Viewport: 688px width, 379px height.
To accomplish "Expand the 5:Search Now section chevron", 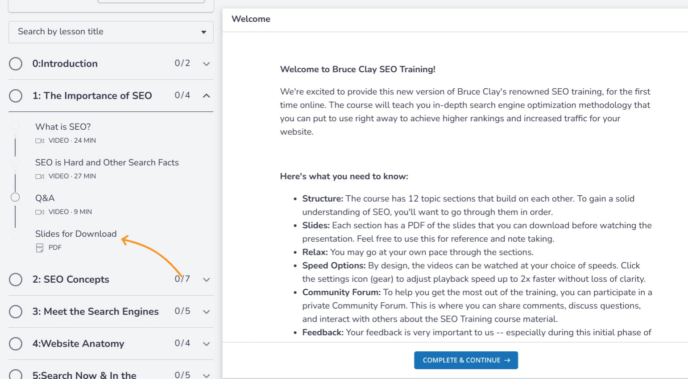I will (x=206, y=375).
